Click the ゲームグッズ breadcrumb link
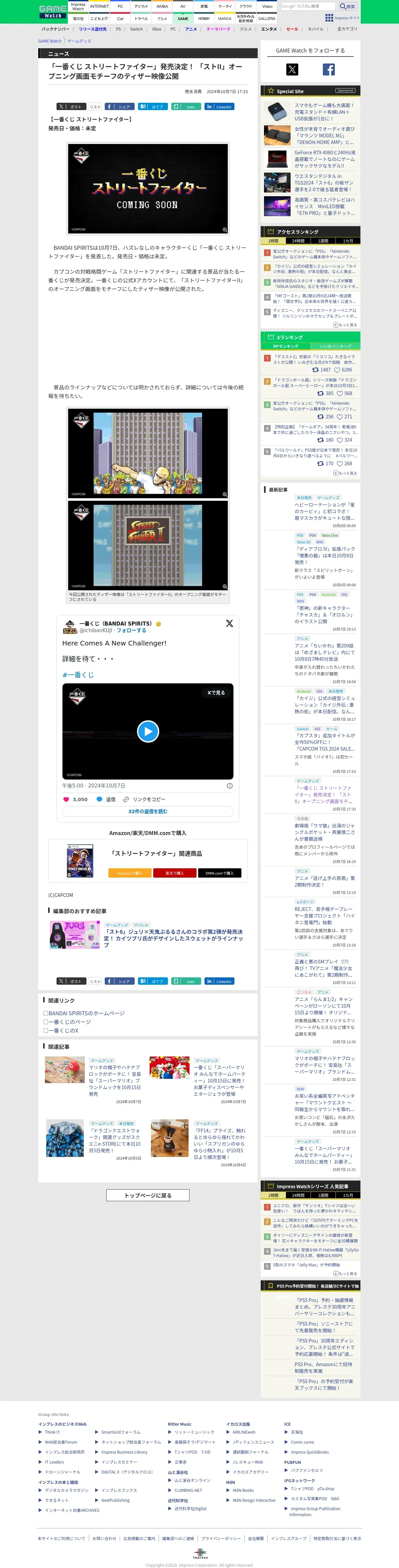 (79, 41)
